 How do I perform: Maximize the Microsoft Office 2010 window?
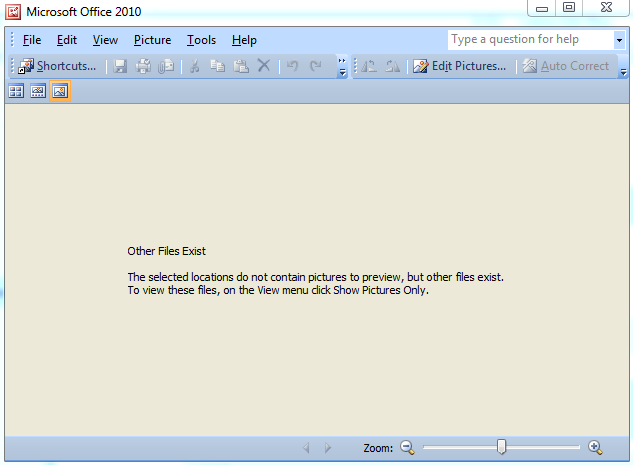point(569,8)
